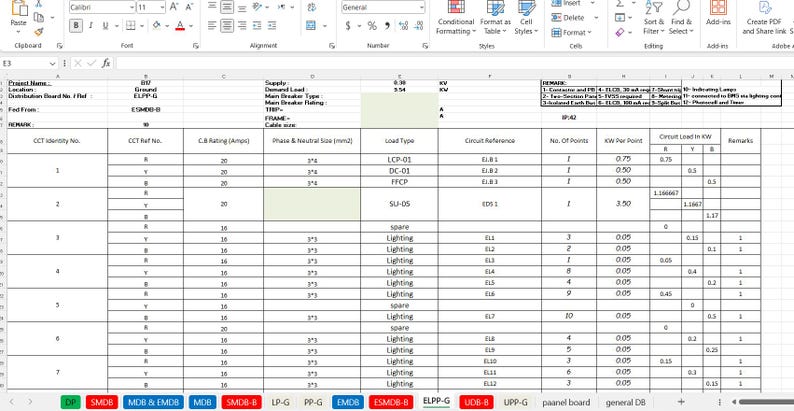
Task: Increase font size with larger A icon
Action: coord(174,7)
